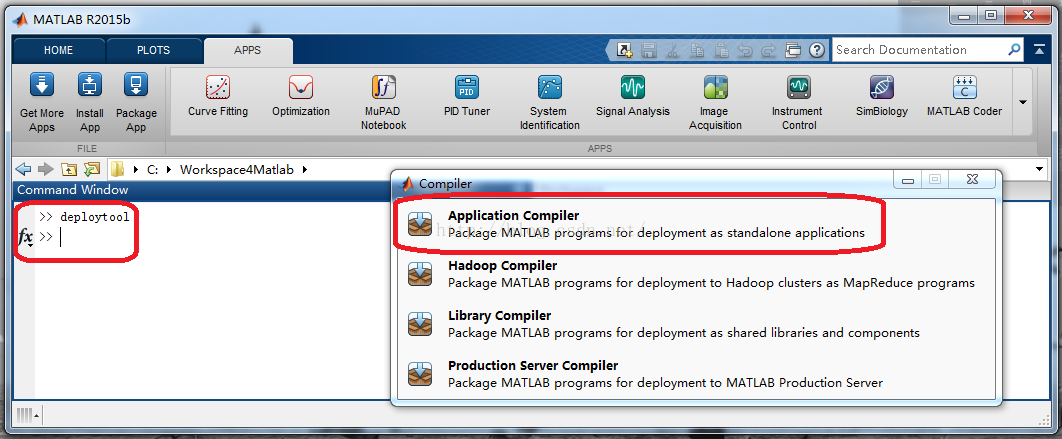Viewport: 1062px width, 439px height.
Task: Launch the Curve Fitting app
Action: (x=218, y=97)
